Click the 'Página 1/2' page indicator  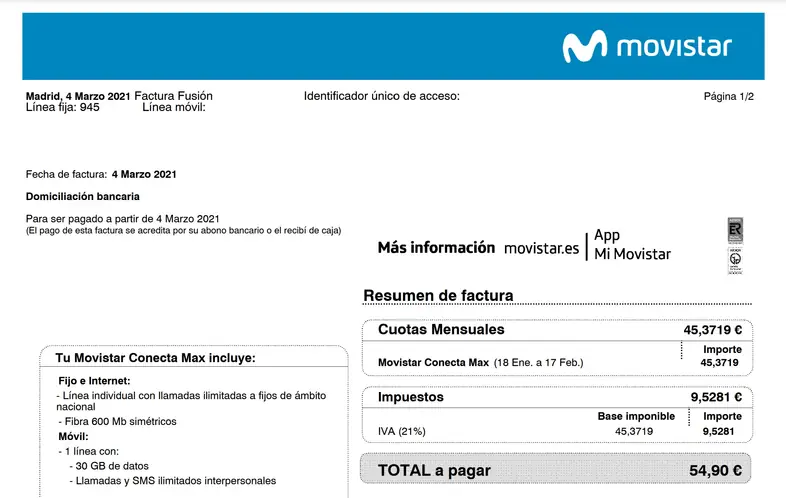[728, 96]
